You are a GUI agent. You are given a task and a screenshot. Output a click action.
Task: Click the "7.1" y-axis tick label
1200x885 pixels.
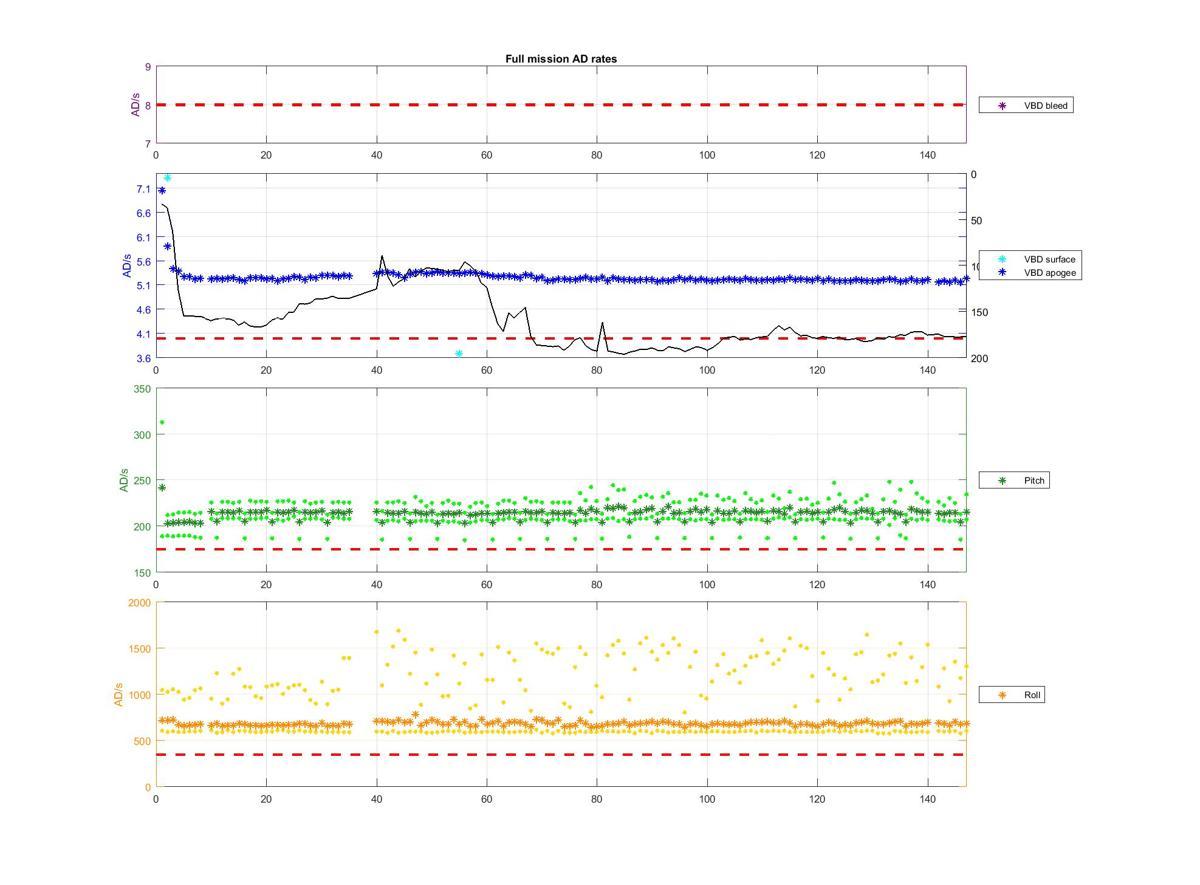144,189
